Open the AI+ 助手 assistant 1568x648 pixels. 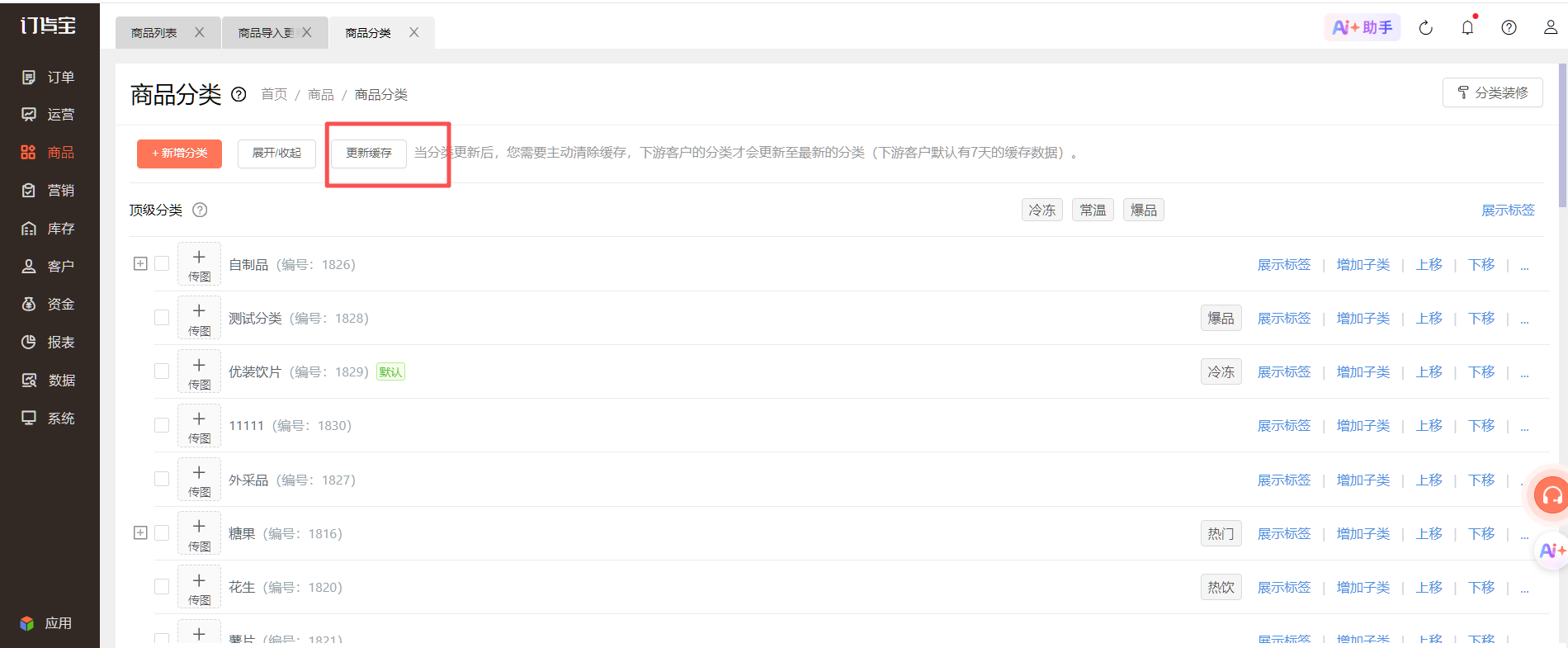click(x=1363, y=27)
